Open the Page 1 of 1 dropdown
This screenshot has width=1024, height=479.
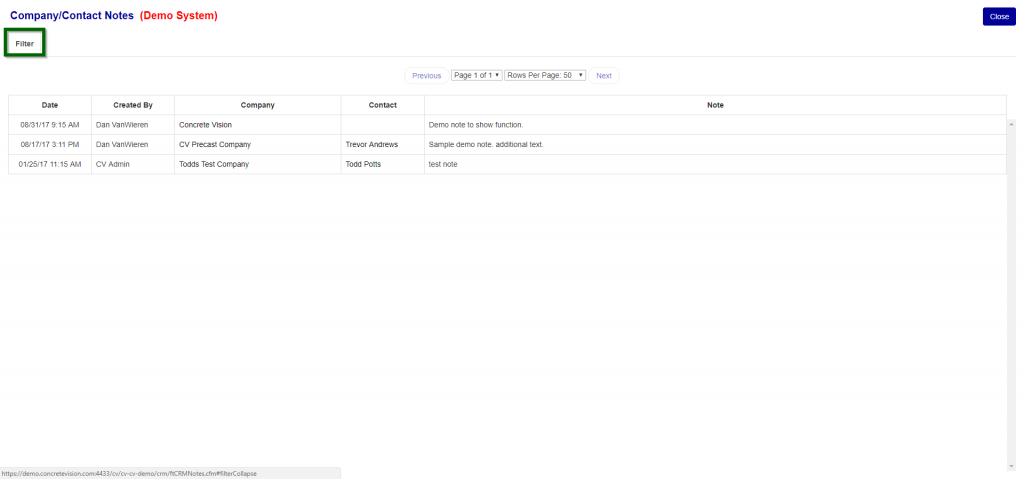[477, 76]
